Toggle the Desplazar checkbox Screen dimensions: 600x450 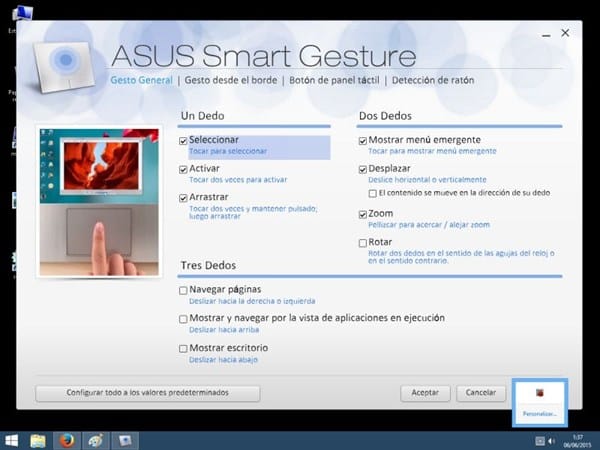pyautogui.click(x=363, y=169)
